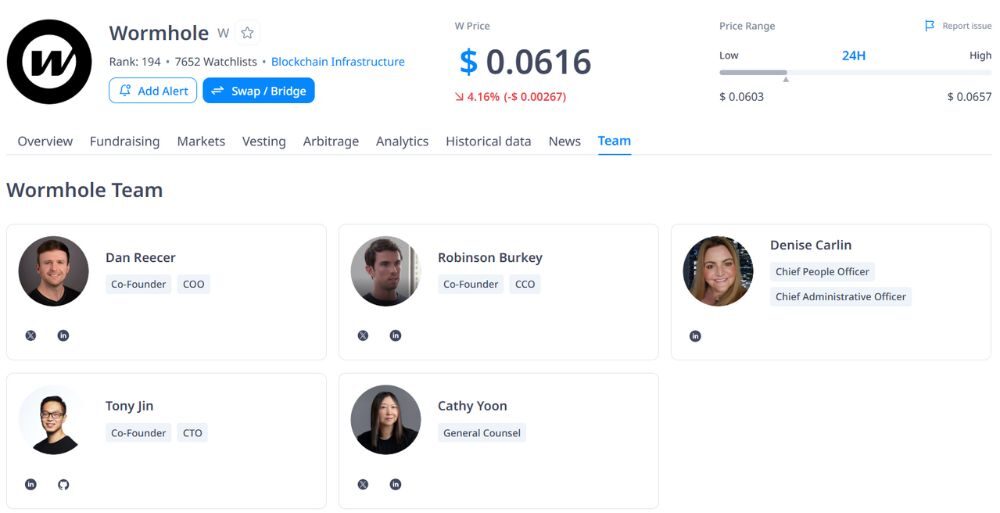Open Cathy Yoon's LinkedIn icon
Screen dimensions: 1000x513
(395, 484)
